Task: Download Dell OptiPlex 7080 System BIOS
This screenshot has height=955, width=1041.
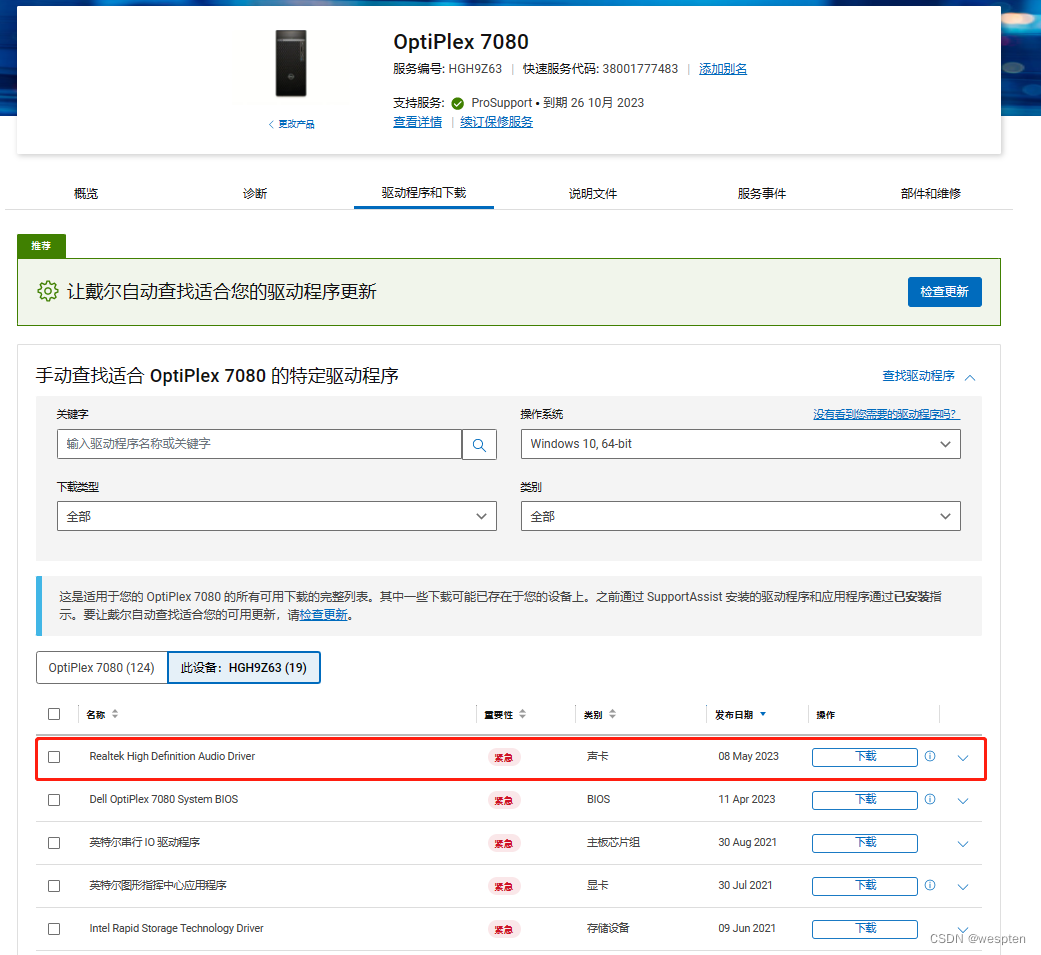Action: pos(864,800)
